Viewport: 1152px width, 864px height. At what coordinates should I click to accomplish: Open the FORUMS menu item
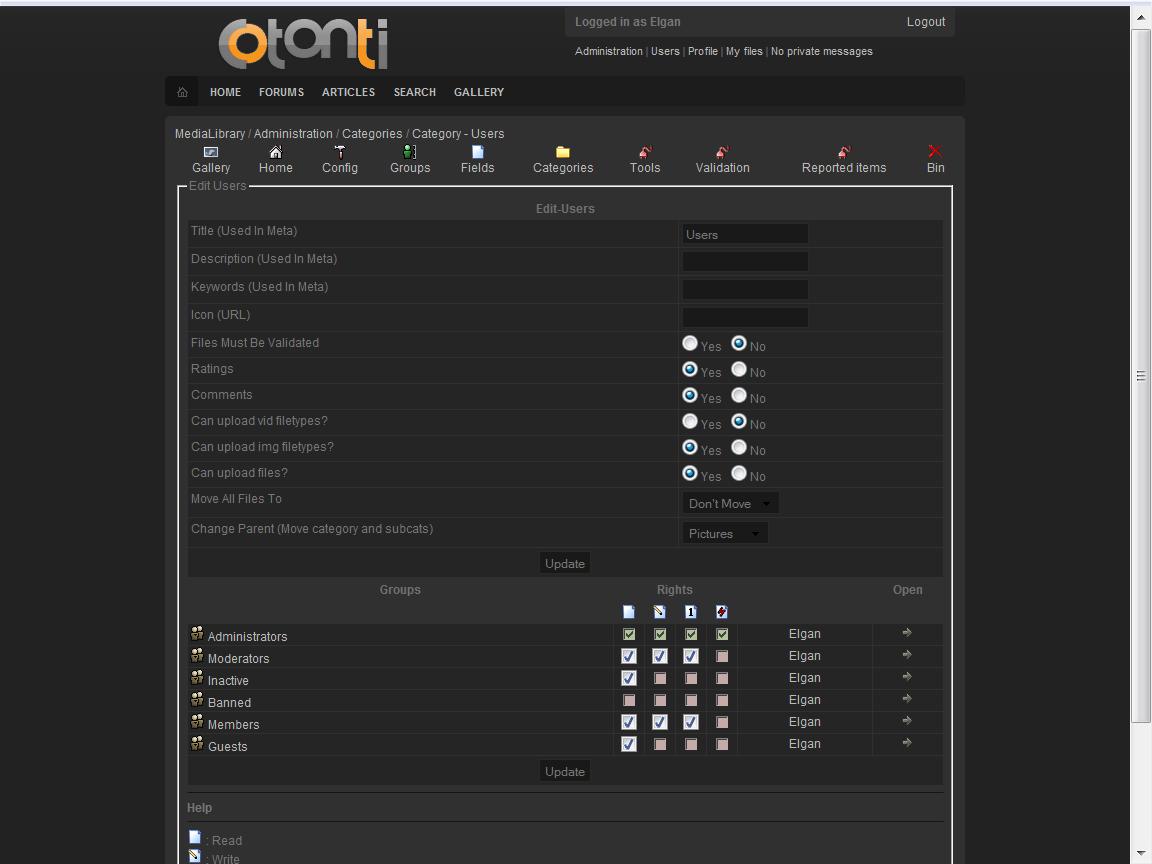[x=281, y=92]
